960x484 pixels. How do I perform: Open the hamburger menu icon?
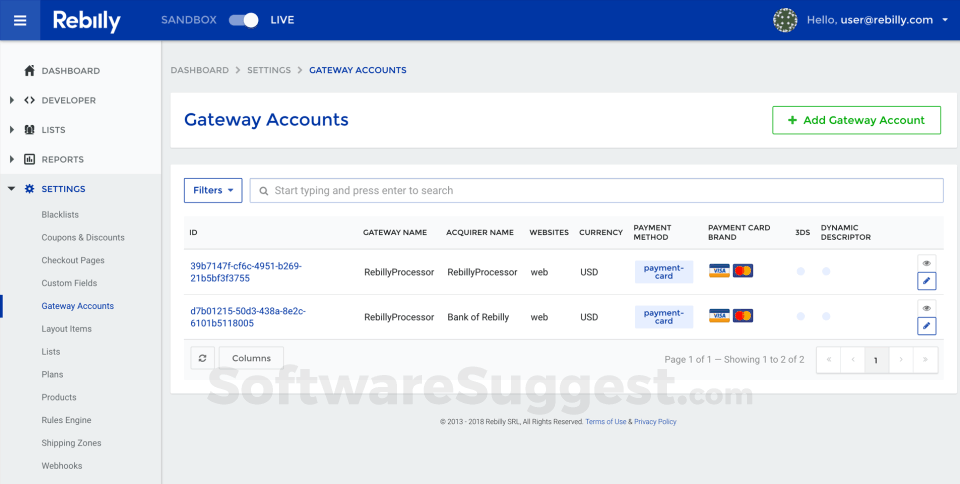click(20, 20)
